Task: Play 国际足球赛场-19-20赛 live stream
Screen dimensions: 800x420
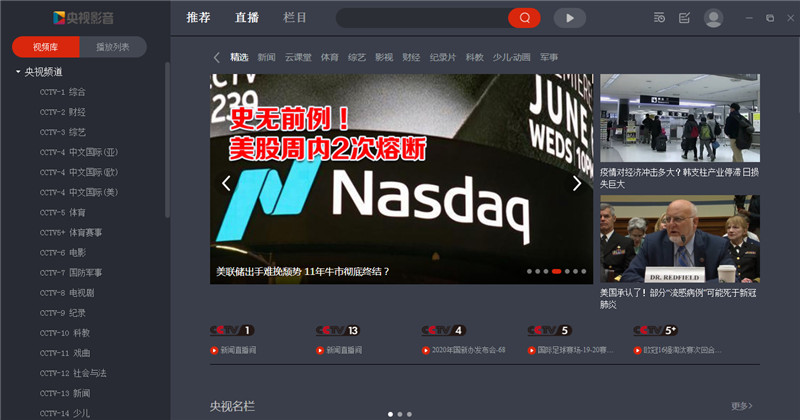Action: tap(570, 350)
